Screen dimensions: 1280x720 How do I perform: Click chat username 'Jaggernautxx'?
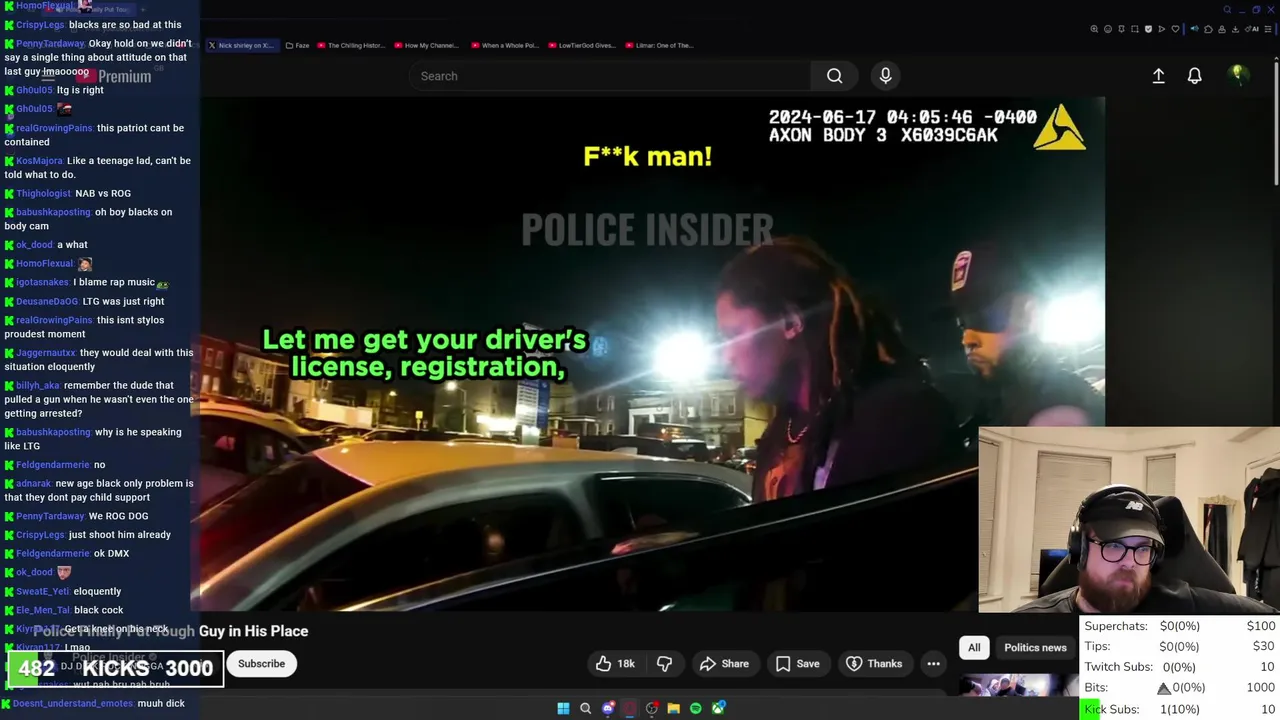coord(45,352)
